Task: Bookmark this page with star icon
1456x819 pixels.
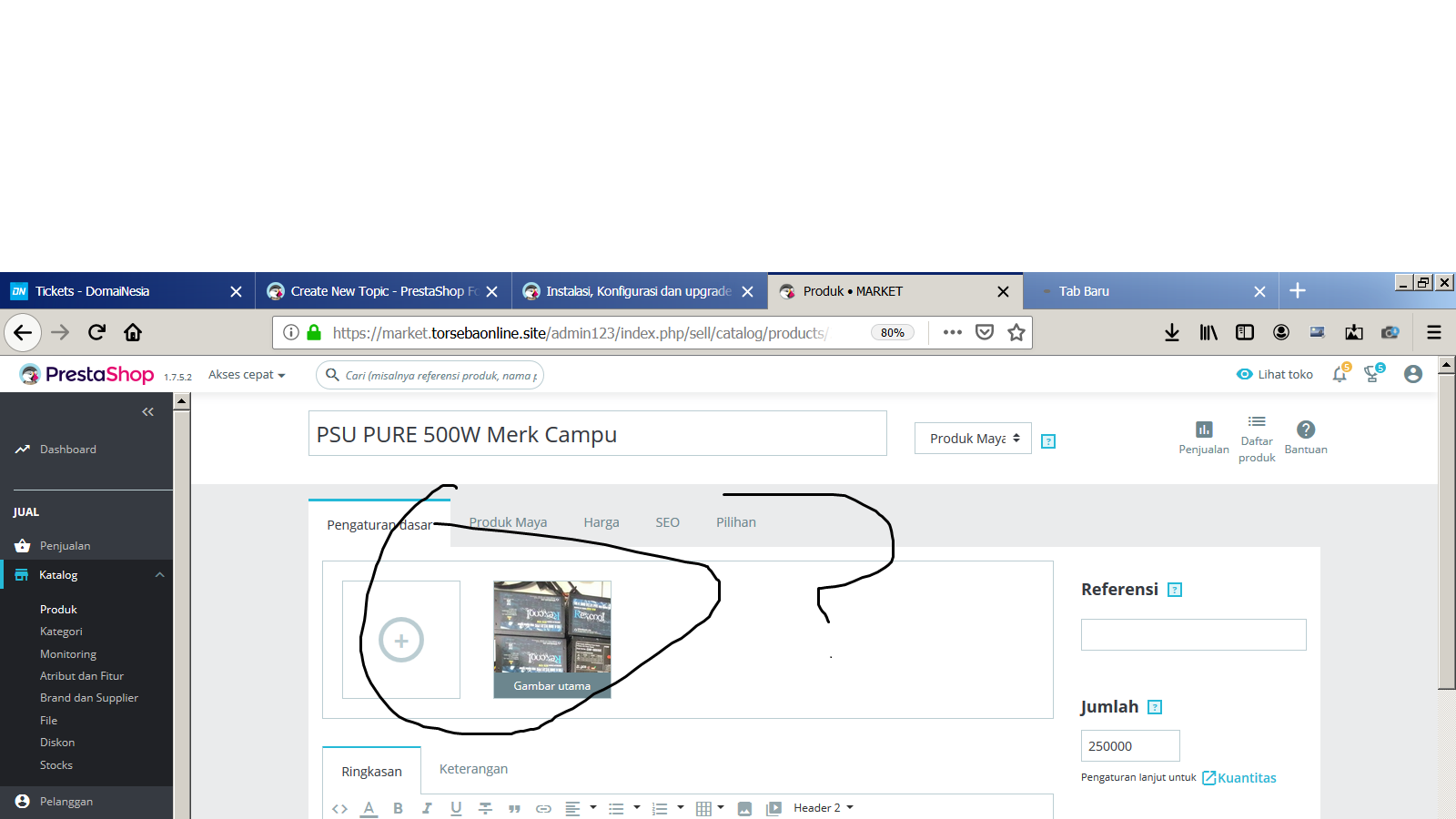Action: 1016,332
